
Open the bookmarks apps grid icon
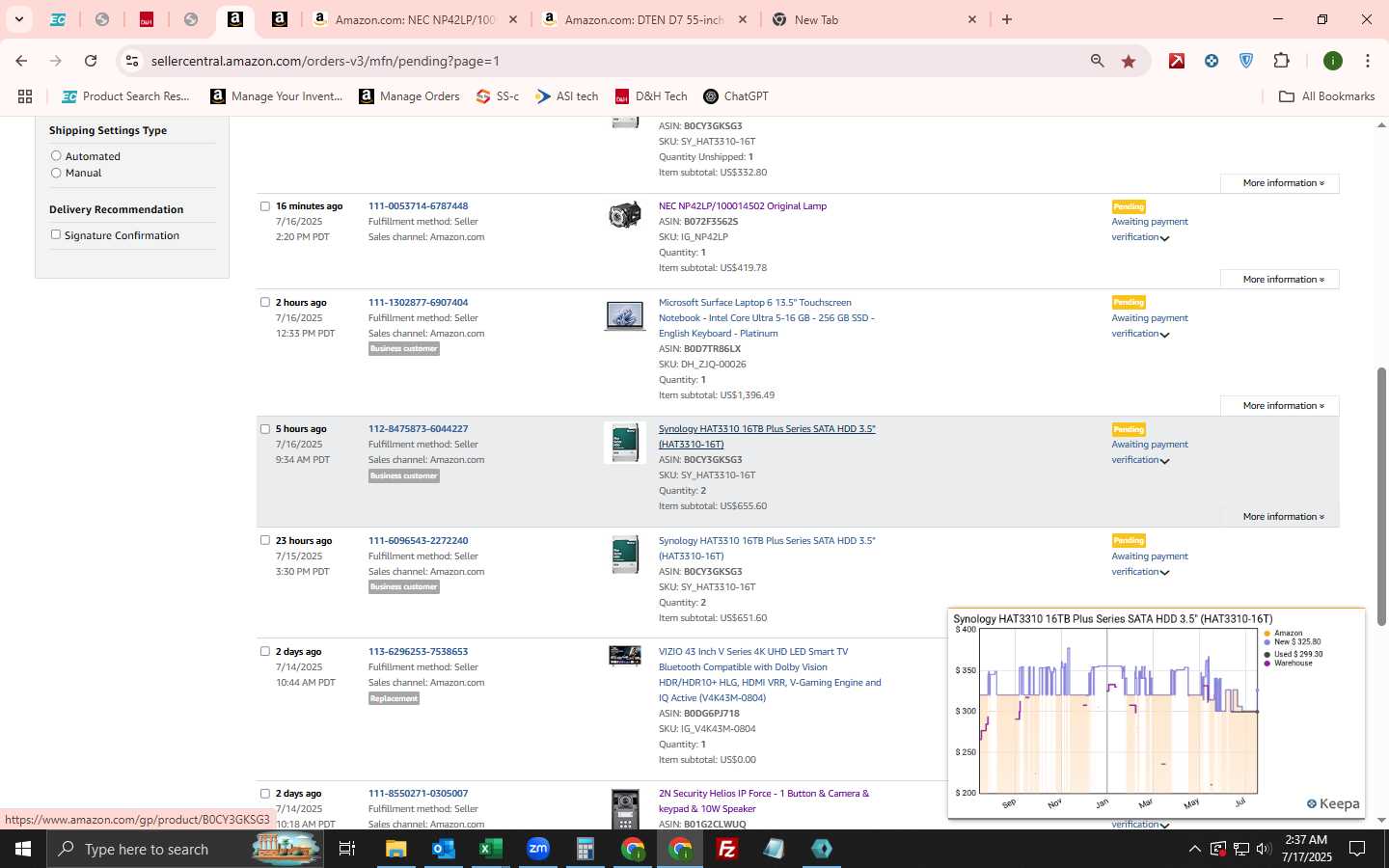tap(25, 96)
